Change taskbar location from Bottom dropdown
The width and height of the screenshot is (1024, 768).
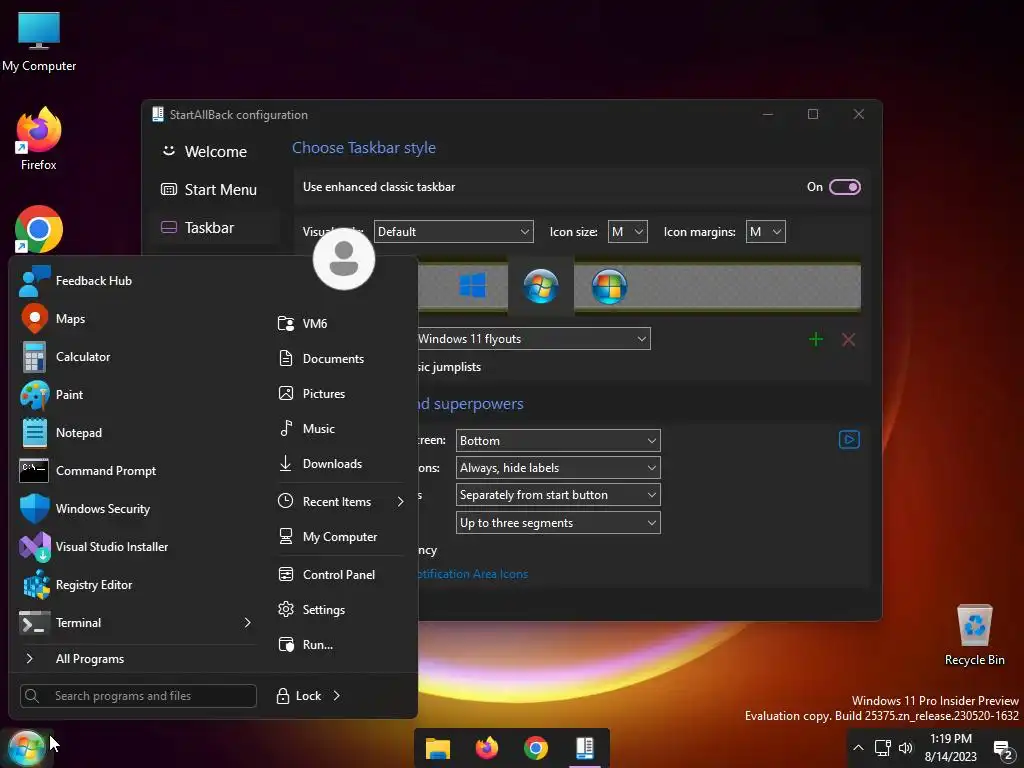558,441
